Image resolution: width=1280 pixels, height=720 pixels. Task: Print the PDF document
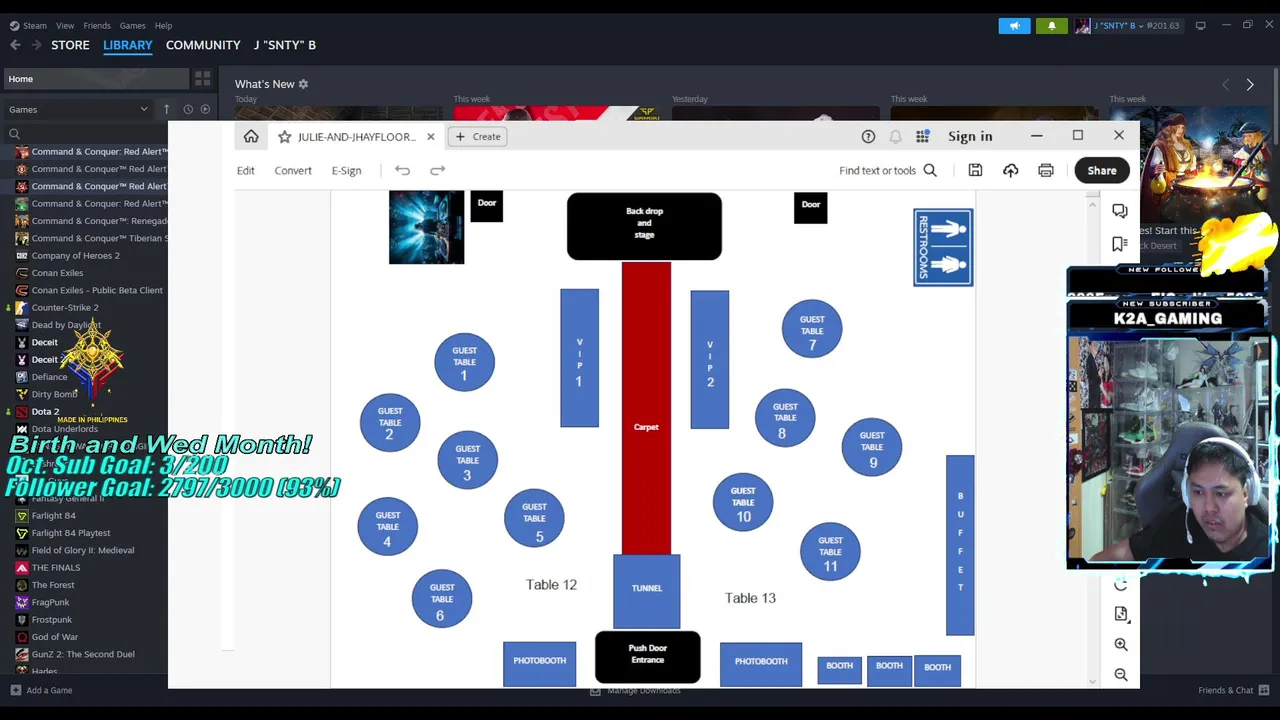1046,170
